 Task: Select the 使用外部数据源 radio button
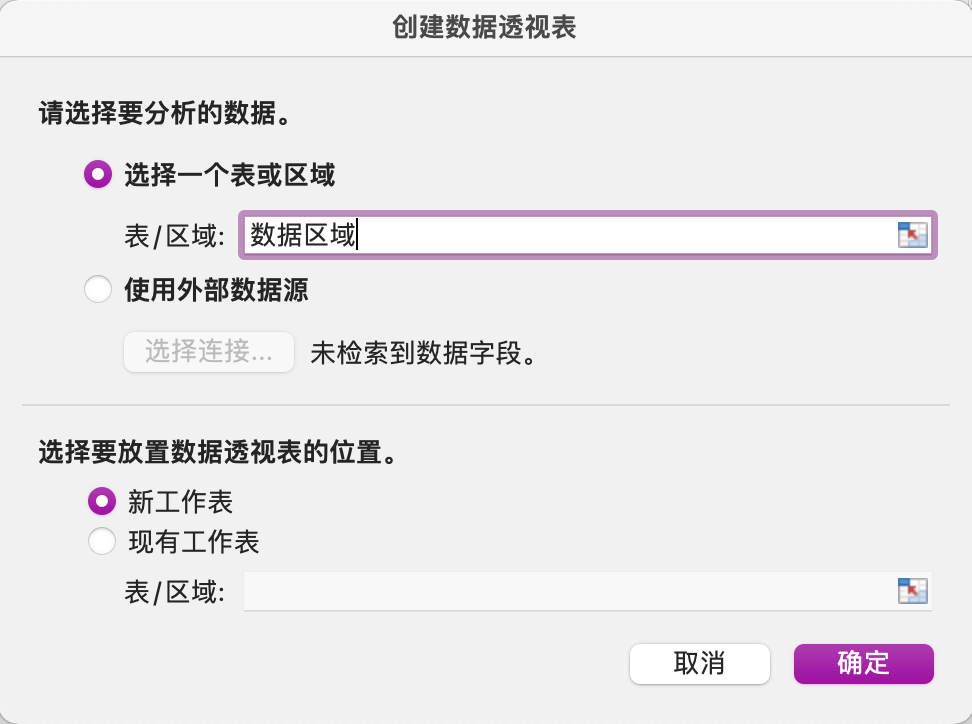pyautogui.click(x=98, y=290)
